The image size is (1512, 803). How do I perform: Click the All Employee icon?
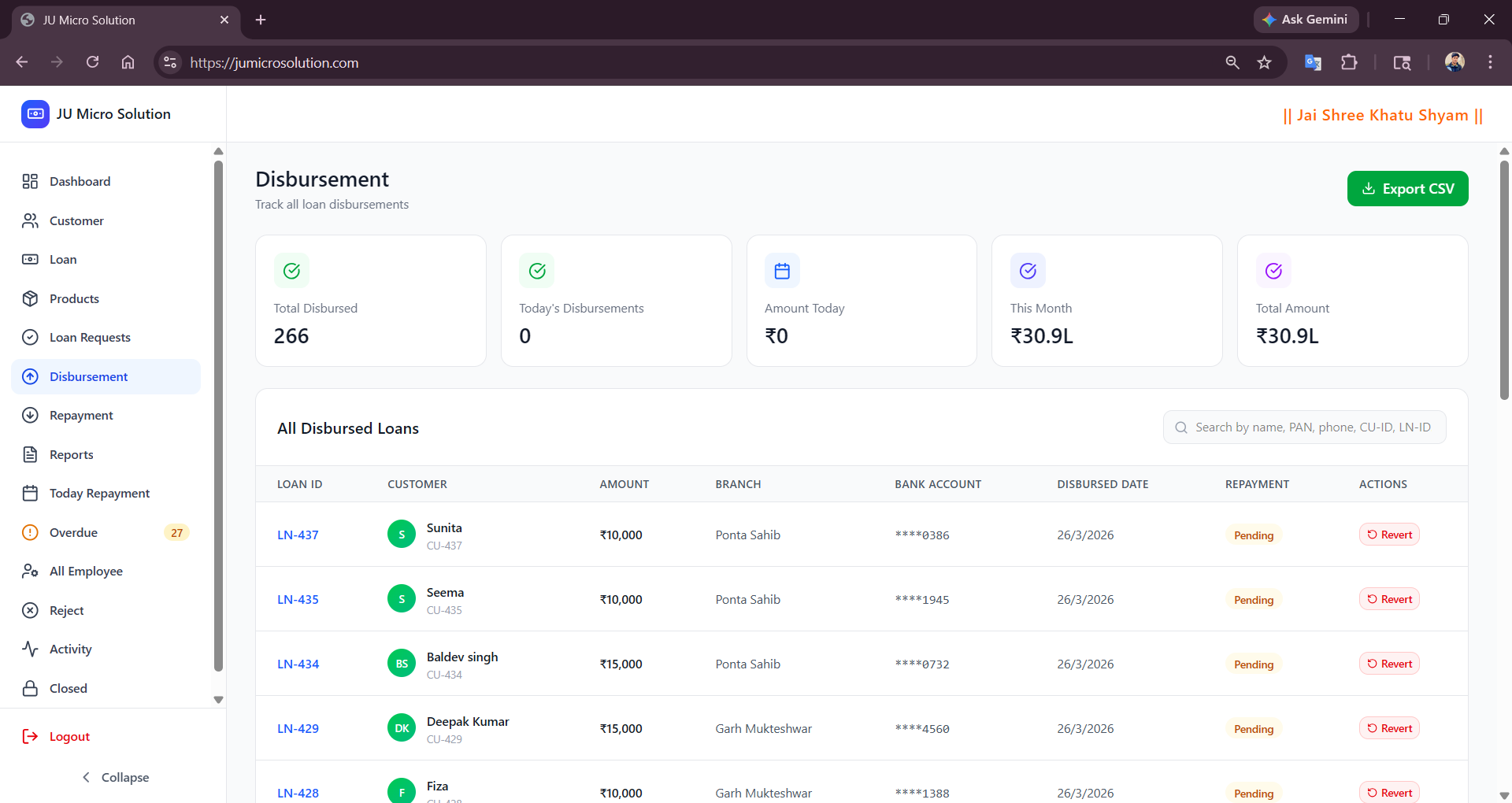click(x=30, y=572)
